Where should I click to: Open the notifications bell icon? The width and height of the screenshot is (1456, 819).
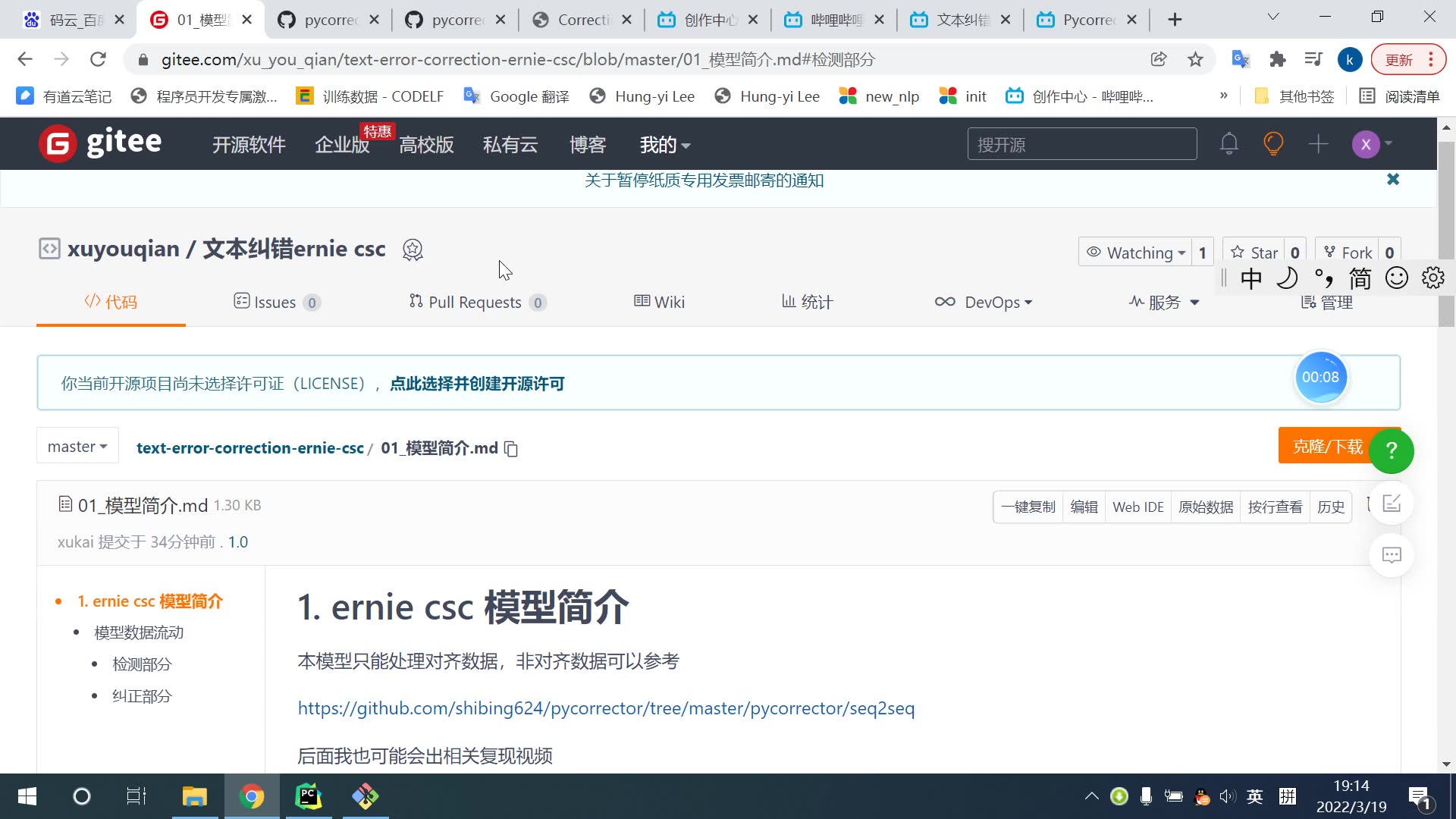click(1229, 143)
